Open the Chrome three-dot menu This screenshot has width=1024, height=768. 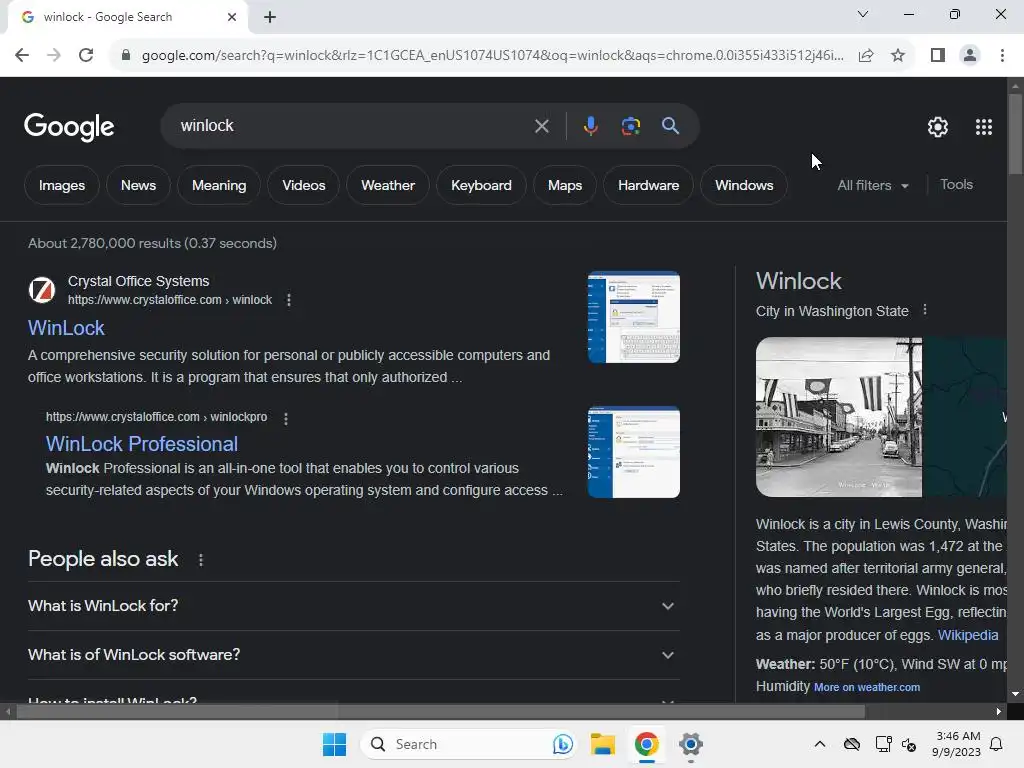click(x=1002, y=56)
